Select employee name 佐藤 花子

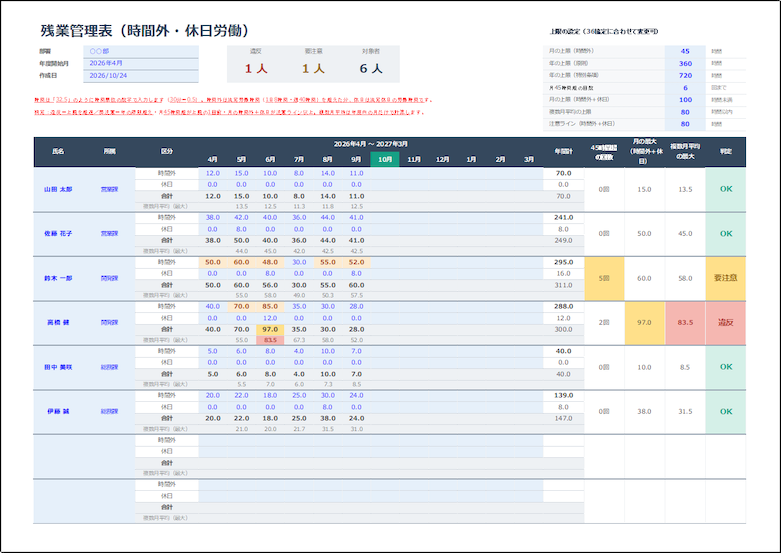58,234
